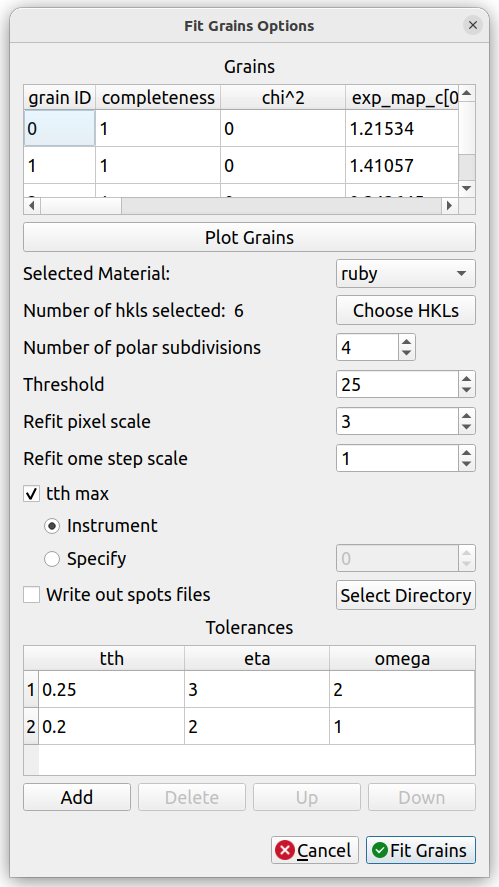This screenshot has height=887, width=499.
Task: Click the Plot Grains button
Action: 249,237
